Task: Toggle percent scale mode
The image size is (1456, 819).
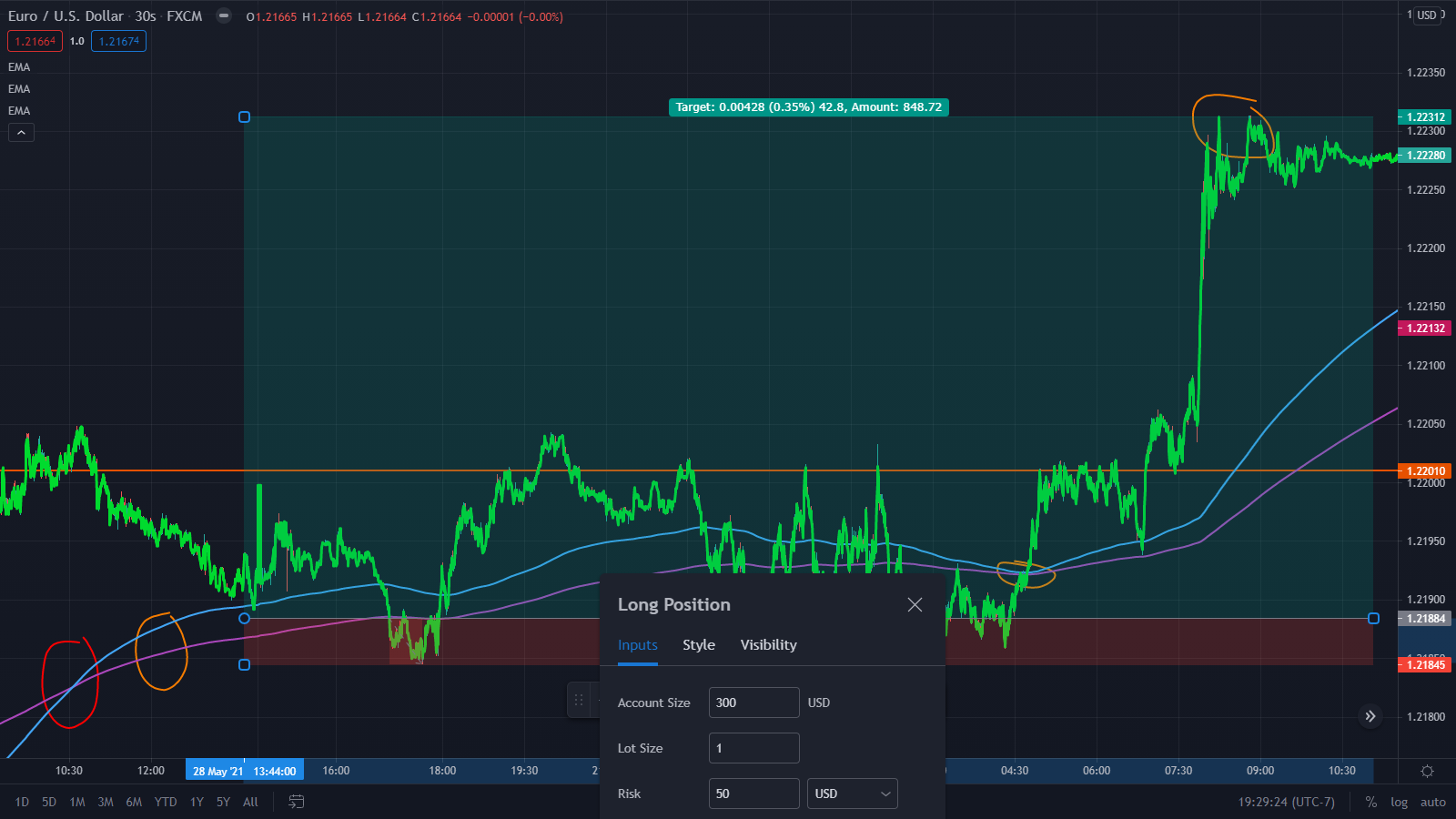Action: tap(1370, 802)
